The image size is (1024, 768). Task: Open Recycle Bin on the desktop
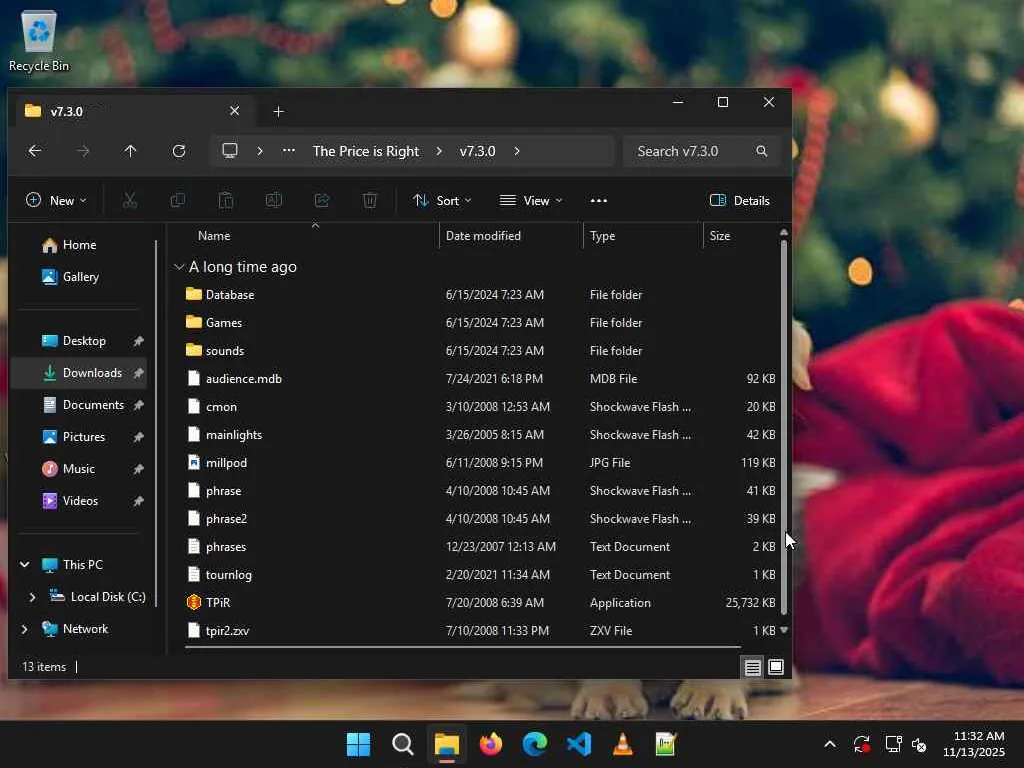39,40
